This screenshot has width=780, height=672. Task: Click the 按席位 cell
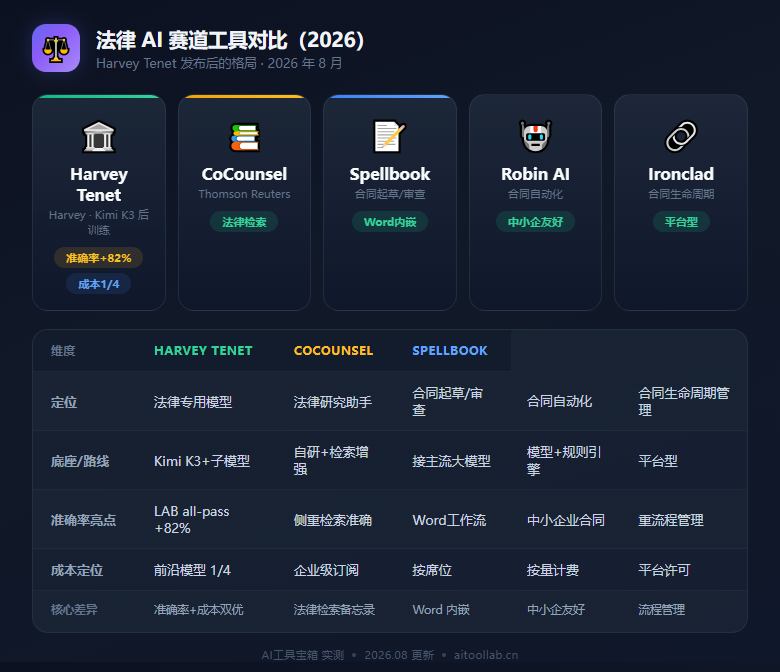pyautogui.click(x=432, y=570)
